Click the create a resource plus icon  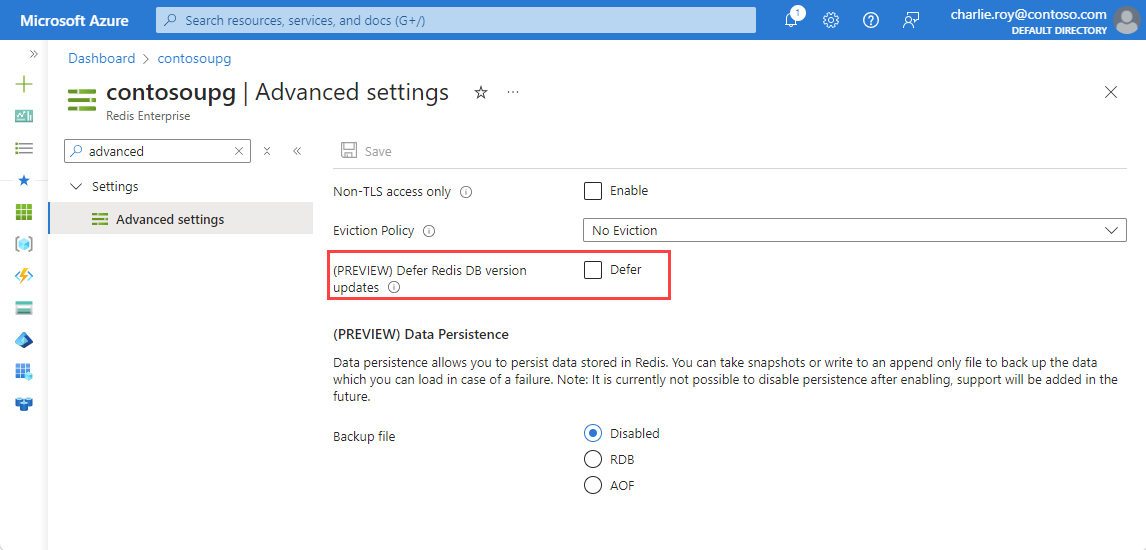pyautogui.click(x=24, y=85)
